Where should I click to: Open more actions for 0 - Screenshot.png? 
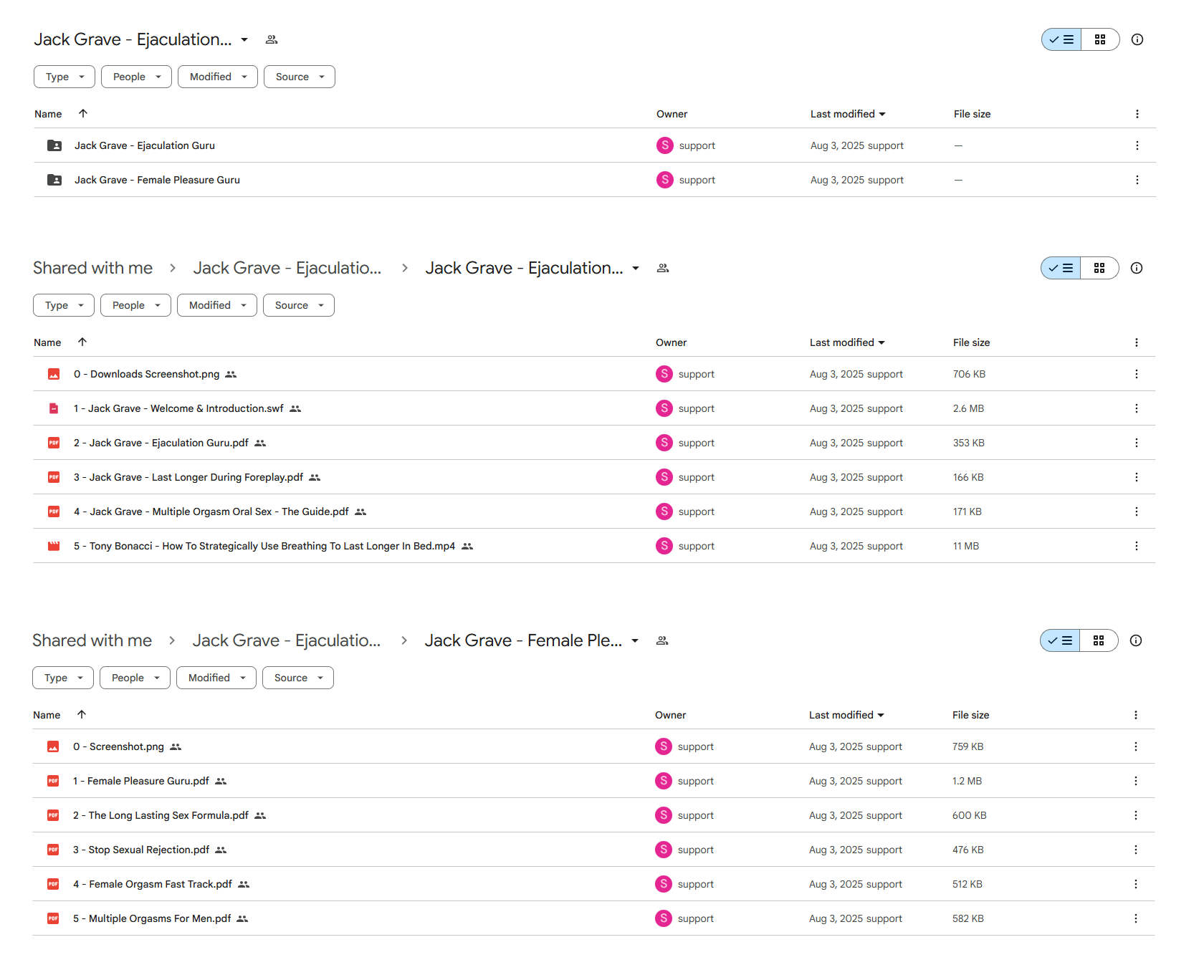click(1135, 746)
